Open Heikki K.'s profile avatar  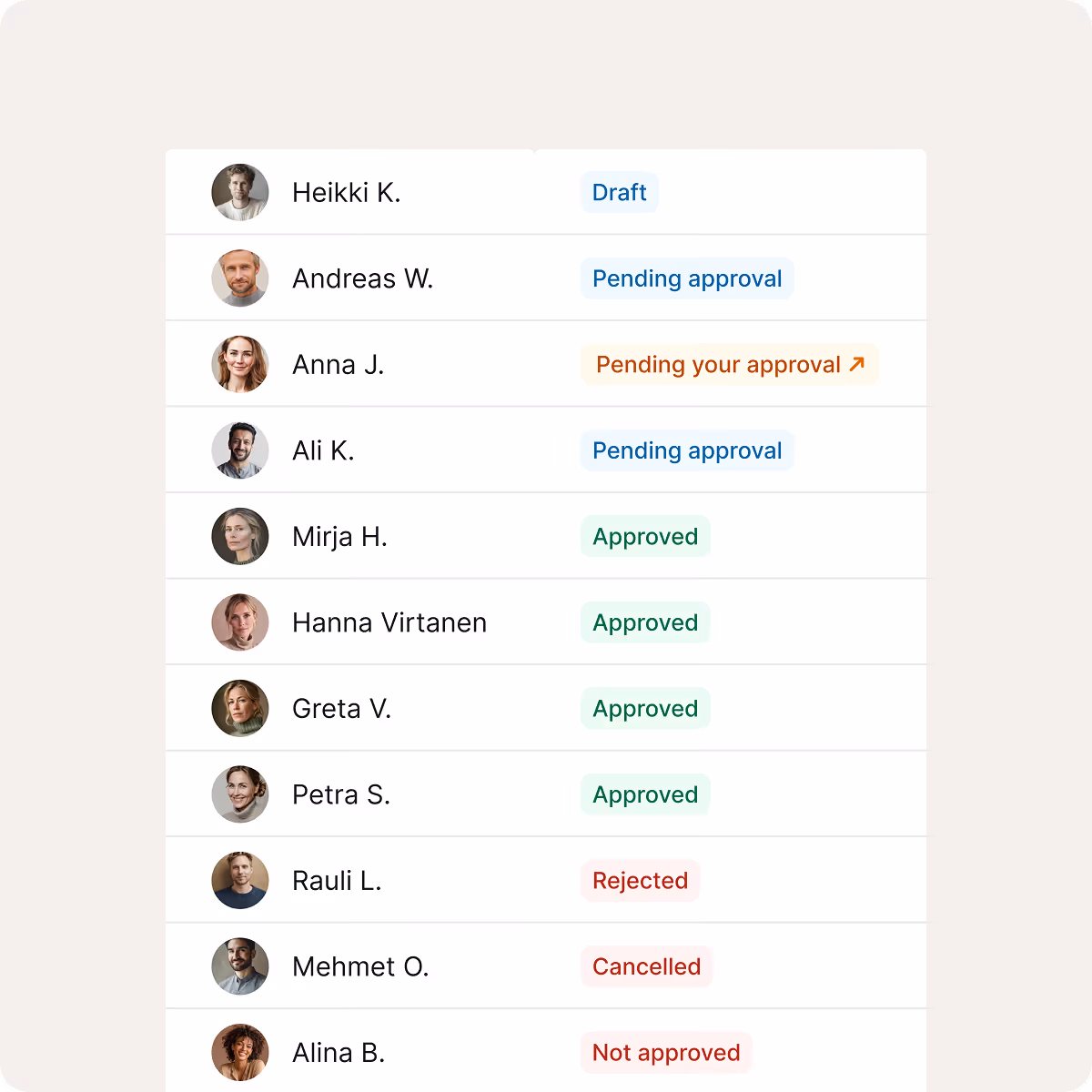tap(240, 192)
